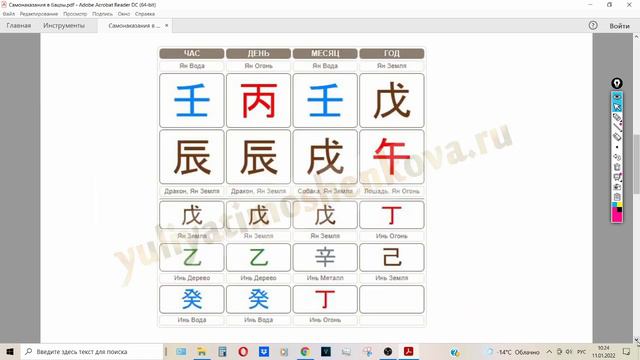Click the taskbar search field
This screenshot has width=640, height=360.
coord(92,351)
